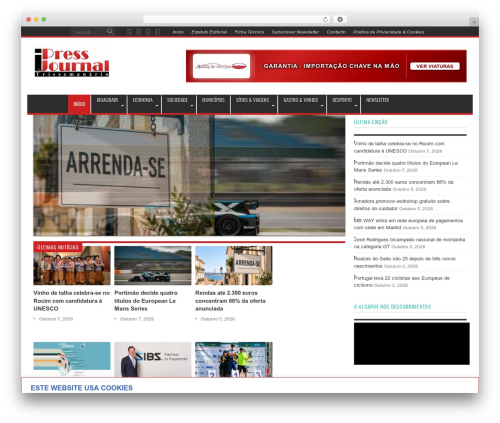Image resolution: width=500 pixels, height=423 pixels.
Task: Open Contacto link
Action: click(336, 32)
